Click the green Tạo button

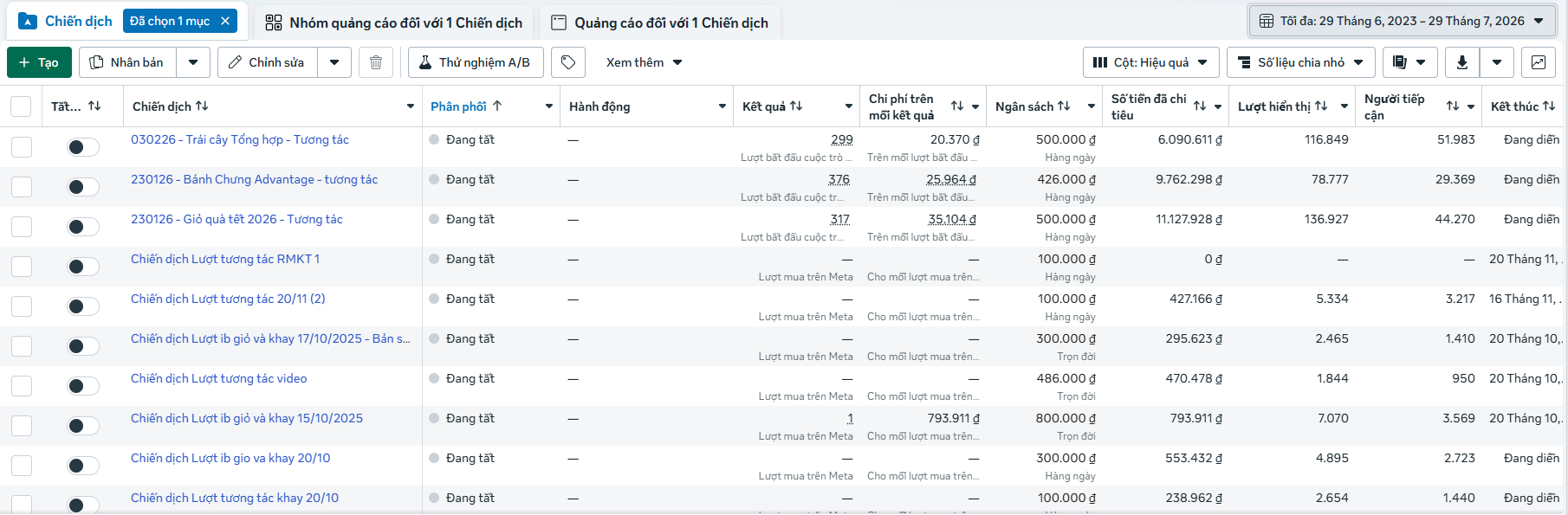pos(39,62)
